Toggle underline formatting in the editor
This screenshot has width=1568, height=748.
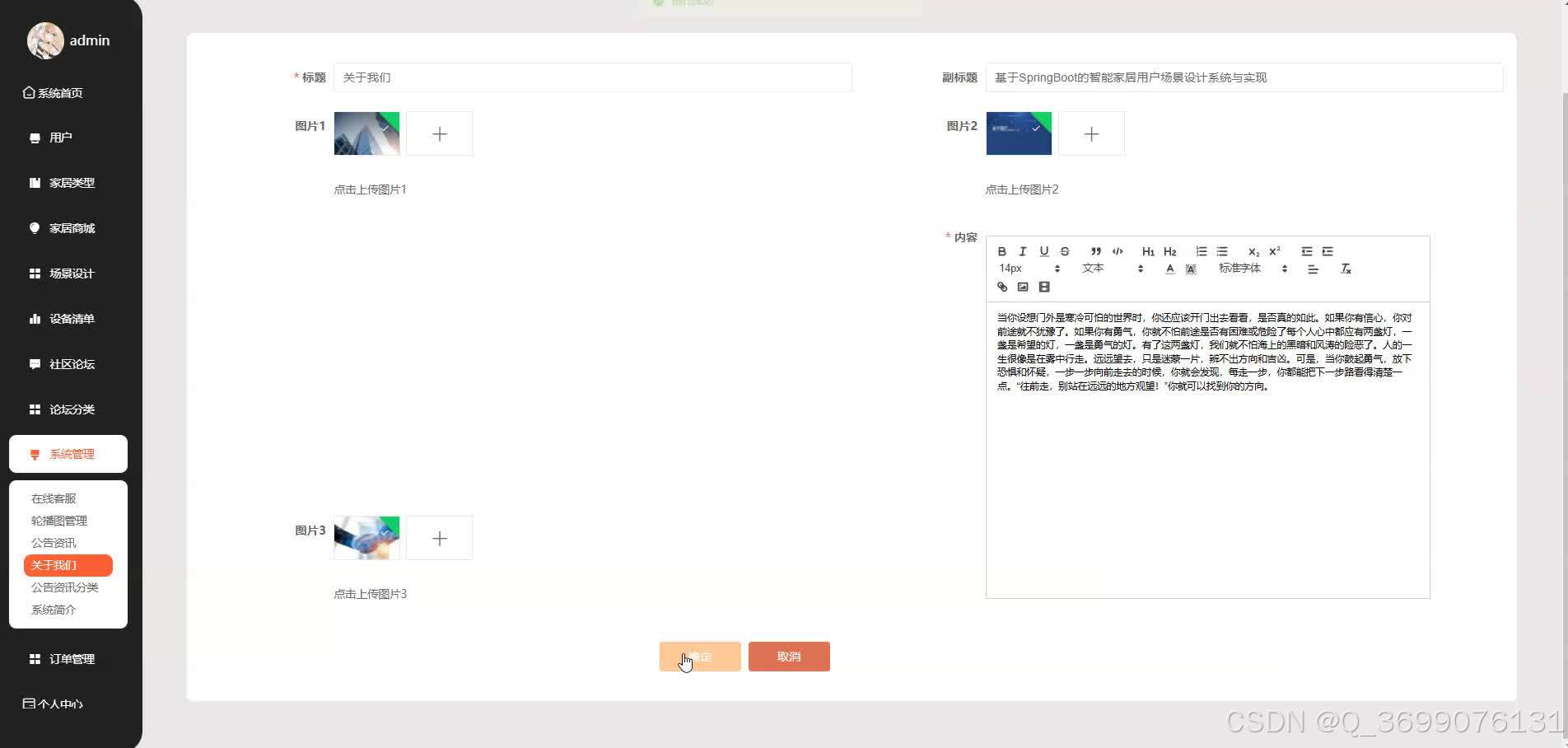[x=1044, y=251]
